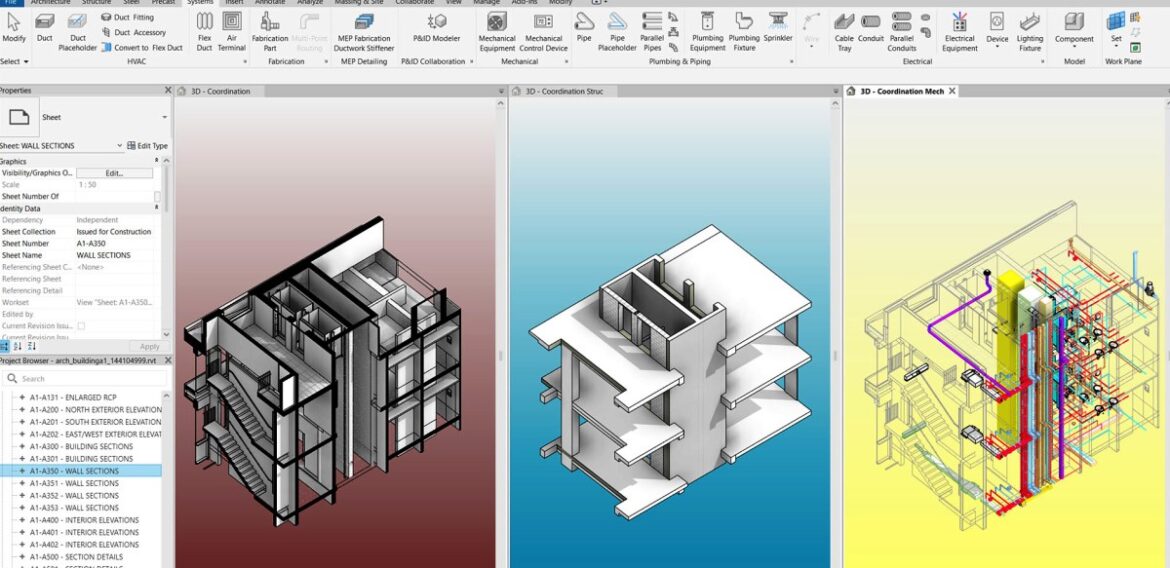Collapse the Graphics properties section
1170x568 pixels.
(157, 160)
